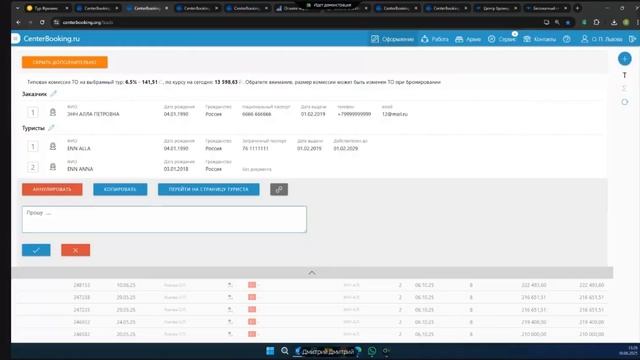Click the red АННУЛИРОВАТЬ button
This screenshot has height=360, width=640.
click(52, 189)
